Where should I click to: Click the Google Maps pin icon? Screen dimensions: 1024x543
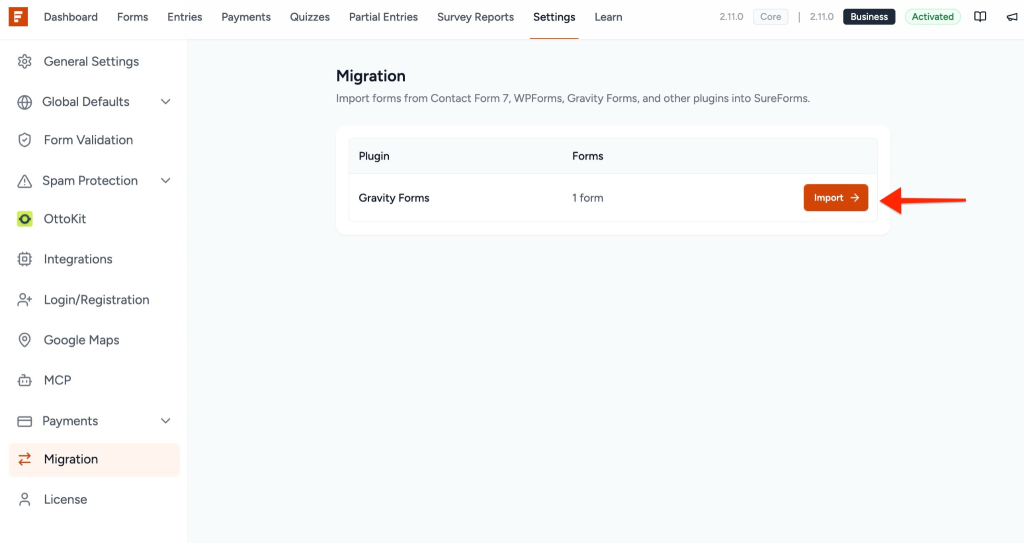coord(25,340)
